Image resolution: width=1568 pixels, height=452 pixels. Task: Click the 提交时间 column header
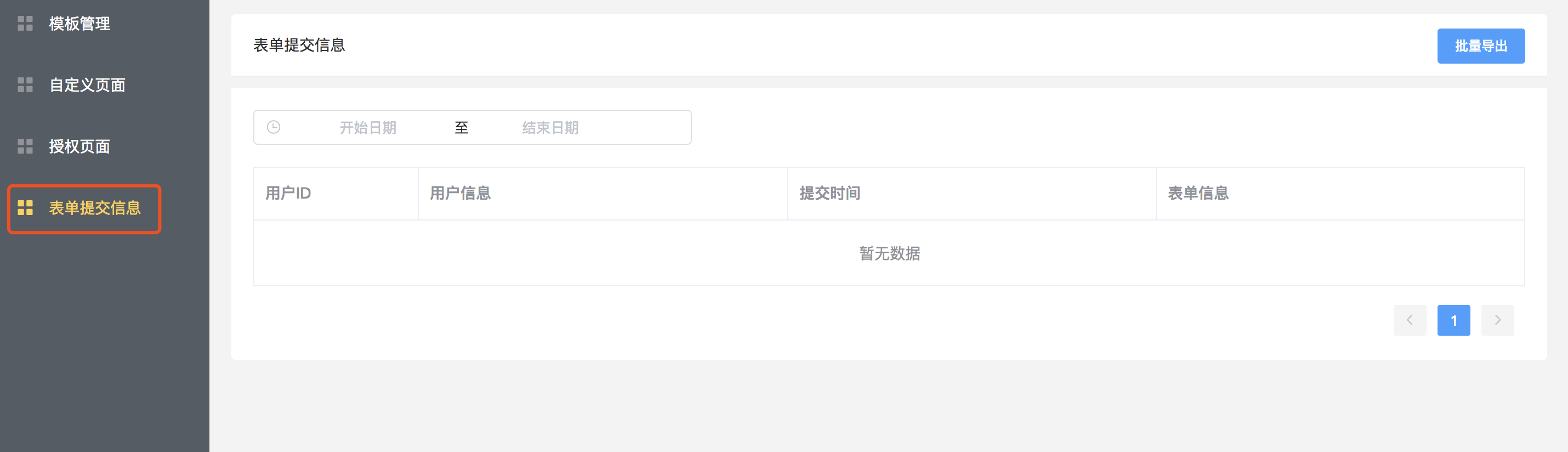pos(972,194)
